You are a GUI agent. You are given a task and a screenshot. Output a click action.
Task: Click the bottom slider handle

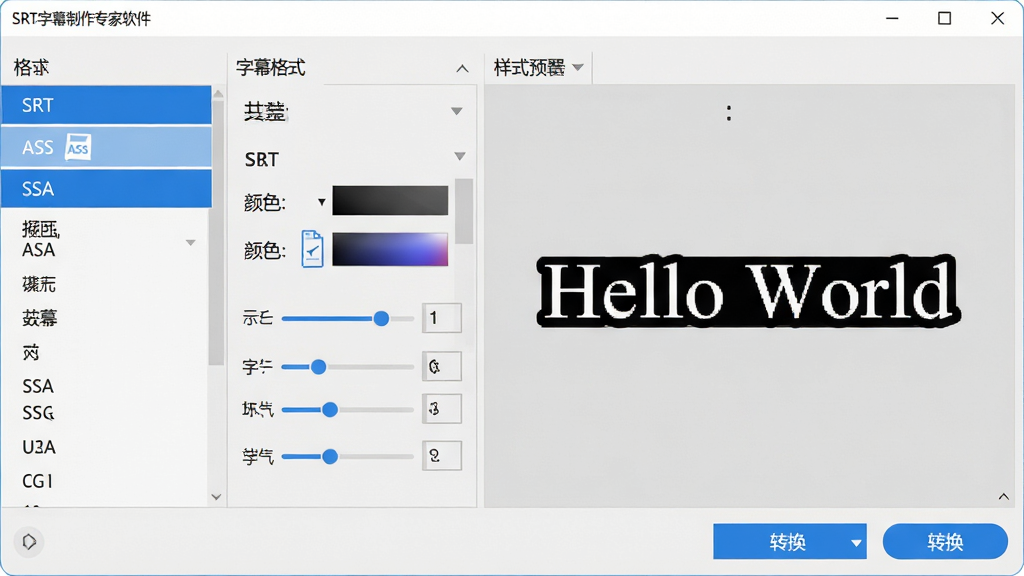330,456
